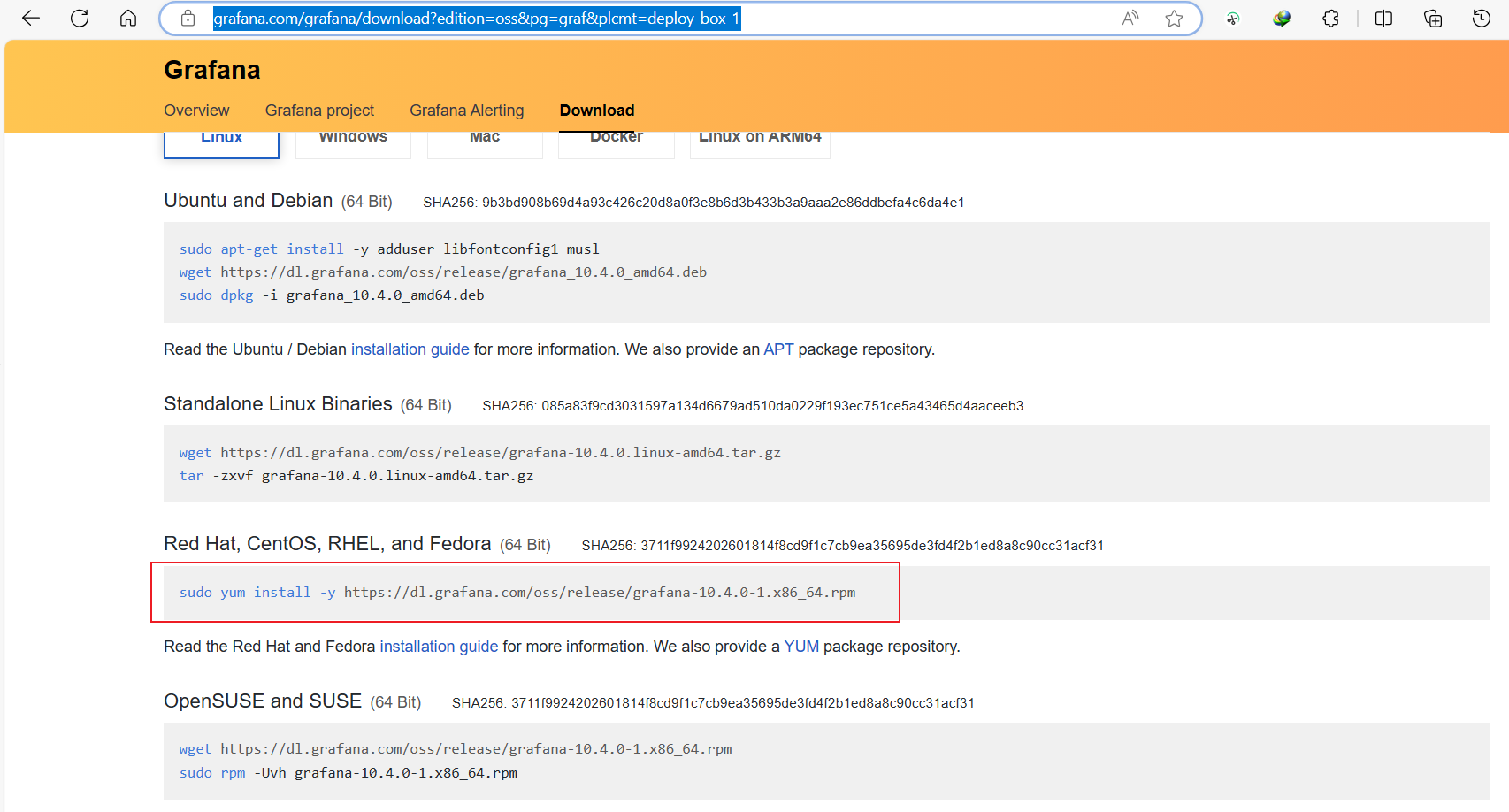Image resolution: width=1509 pixels, height=812 pixels.
Task: Click the green globe extension icon
Action: [1282, 19]
